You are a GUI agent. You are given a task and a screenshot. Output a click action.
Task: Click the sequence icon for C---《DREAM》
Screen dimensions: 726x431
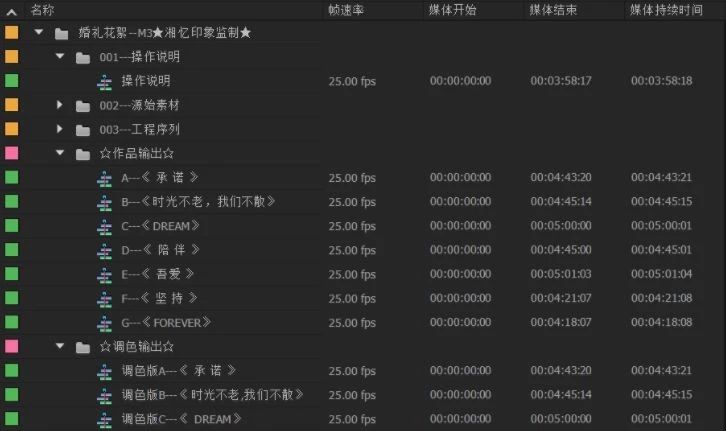pyautogui.click(x=105, y=226)
